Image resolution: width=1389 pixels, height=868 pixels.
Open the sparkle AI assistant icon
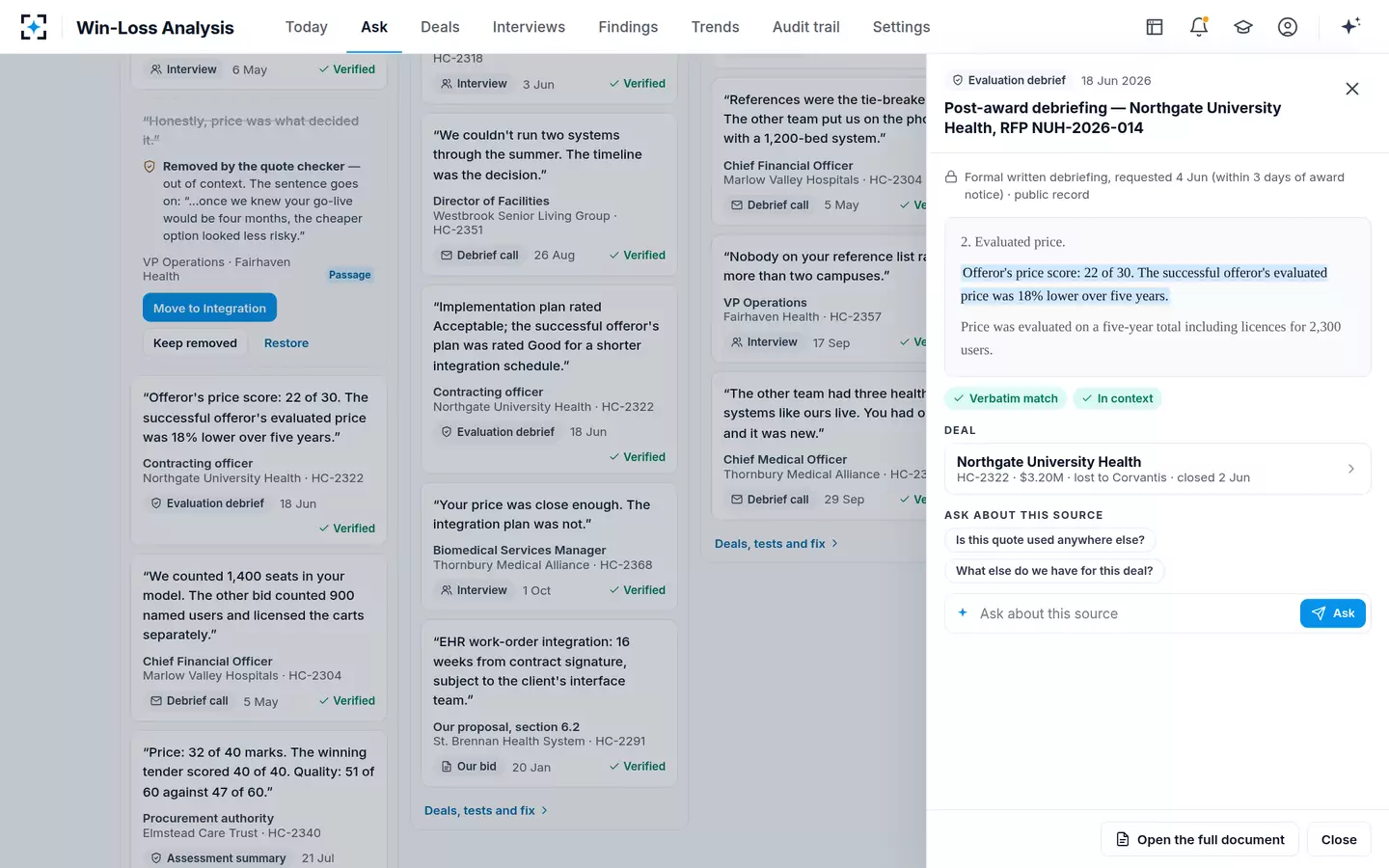[1350, 26]
